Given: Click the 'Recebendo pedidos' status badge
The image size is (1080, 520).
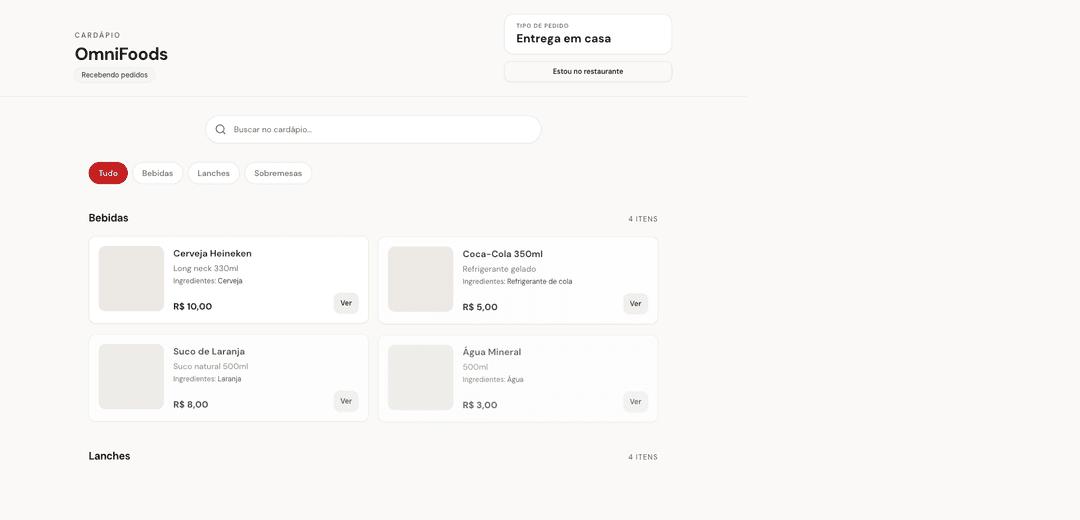Looking at the screenshot, I should point(114,75).
